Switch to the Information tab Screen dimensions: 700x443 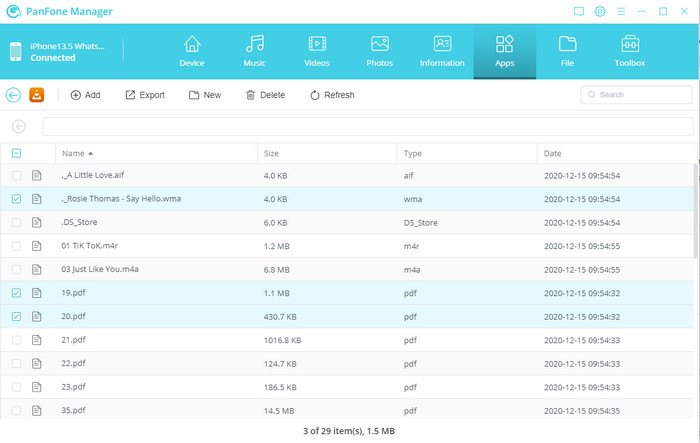click(442, 51)
